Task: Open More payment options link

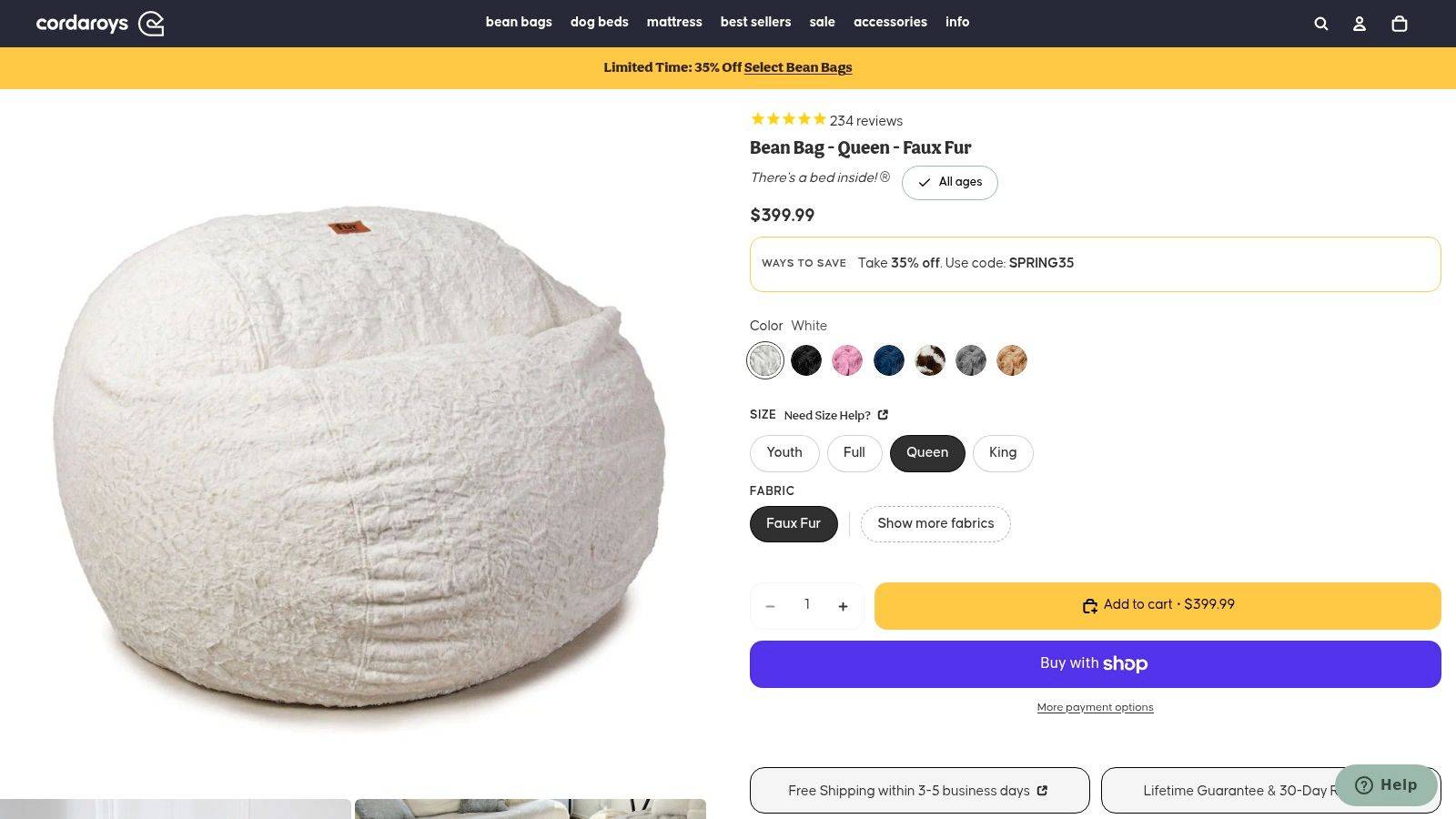Action: (1095, 706)
